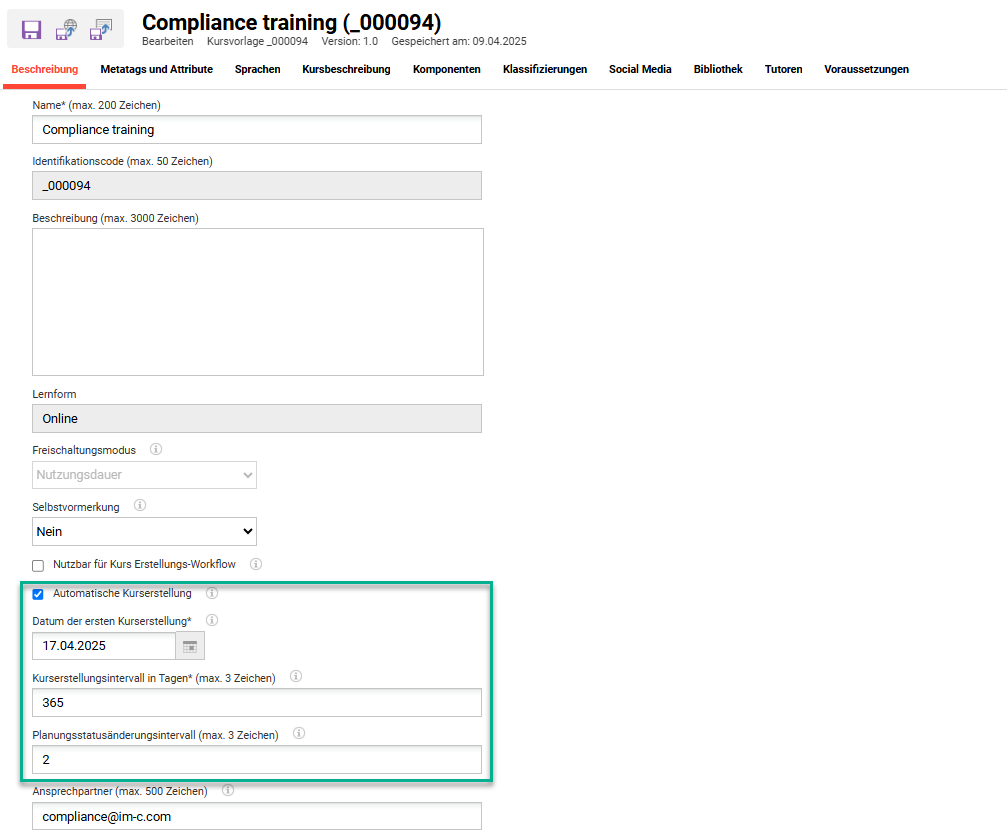Select the Tutoren tab

[783, 70]
